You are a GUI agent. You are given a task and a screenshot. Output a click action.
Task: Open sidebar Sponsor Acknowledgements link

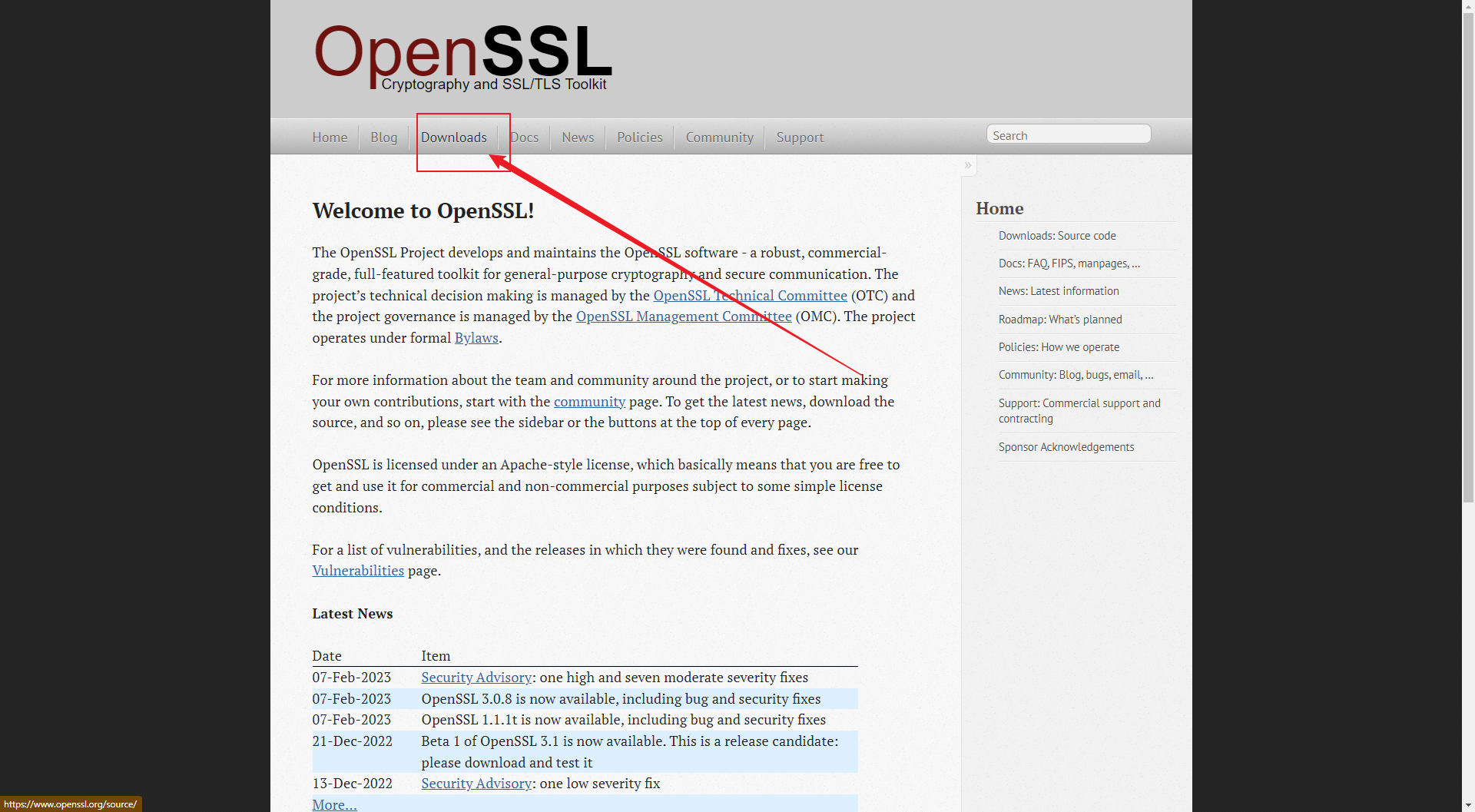[x=1066, y=447]
